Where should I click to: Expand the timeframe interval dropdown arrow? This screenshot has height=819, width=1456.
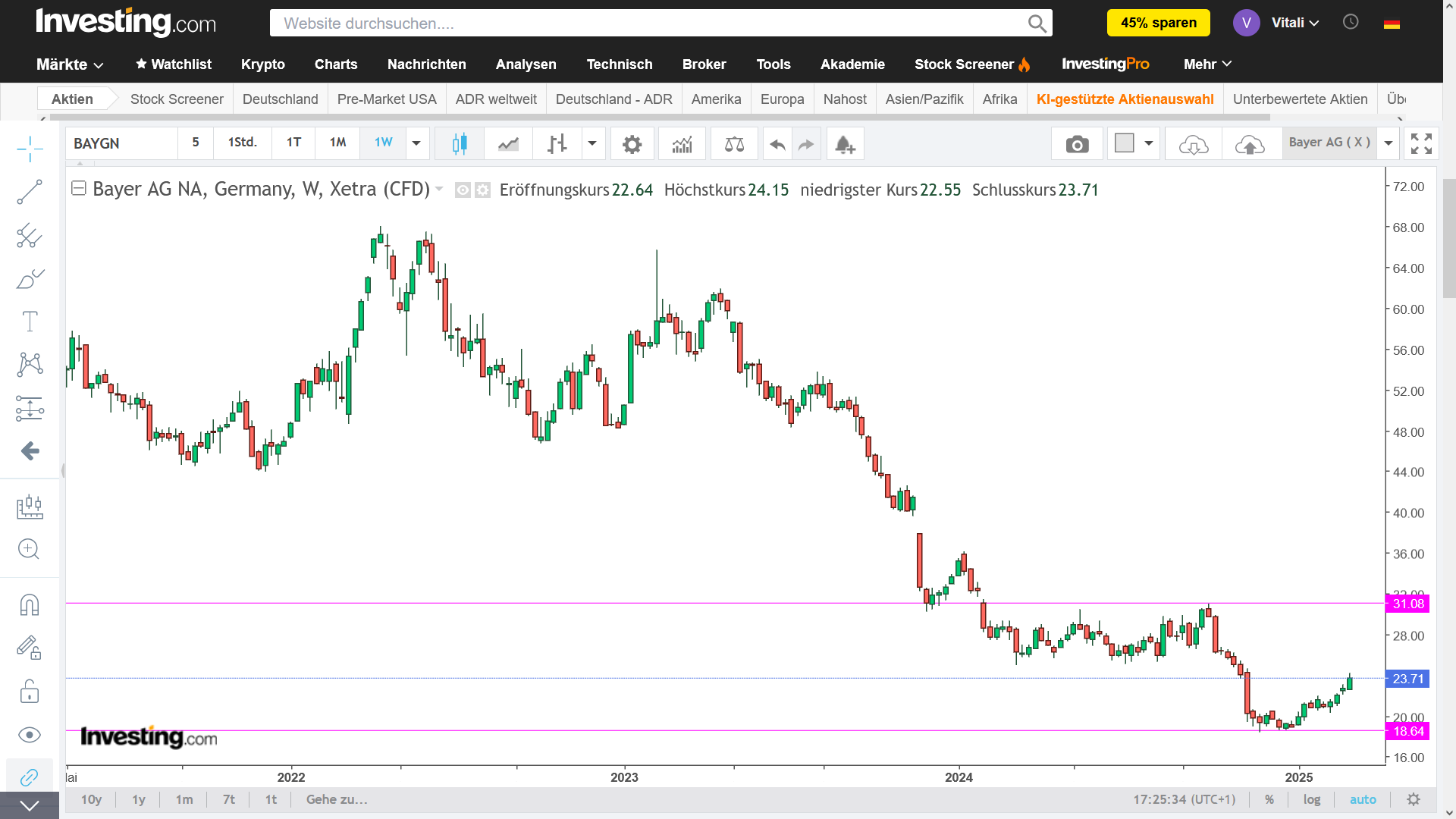click(416, 143)
